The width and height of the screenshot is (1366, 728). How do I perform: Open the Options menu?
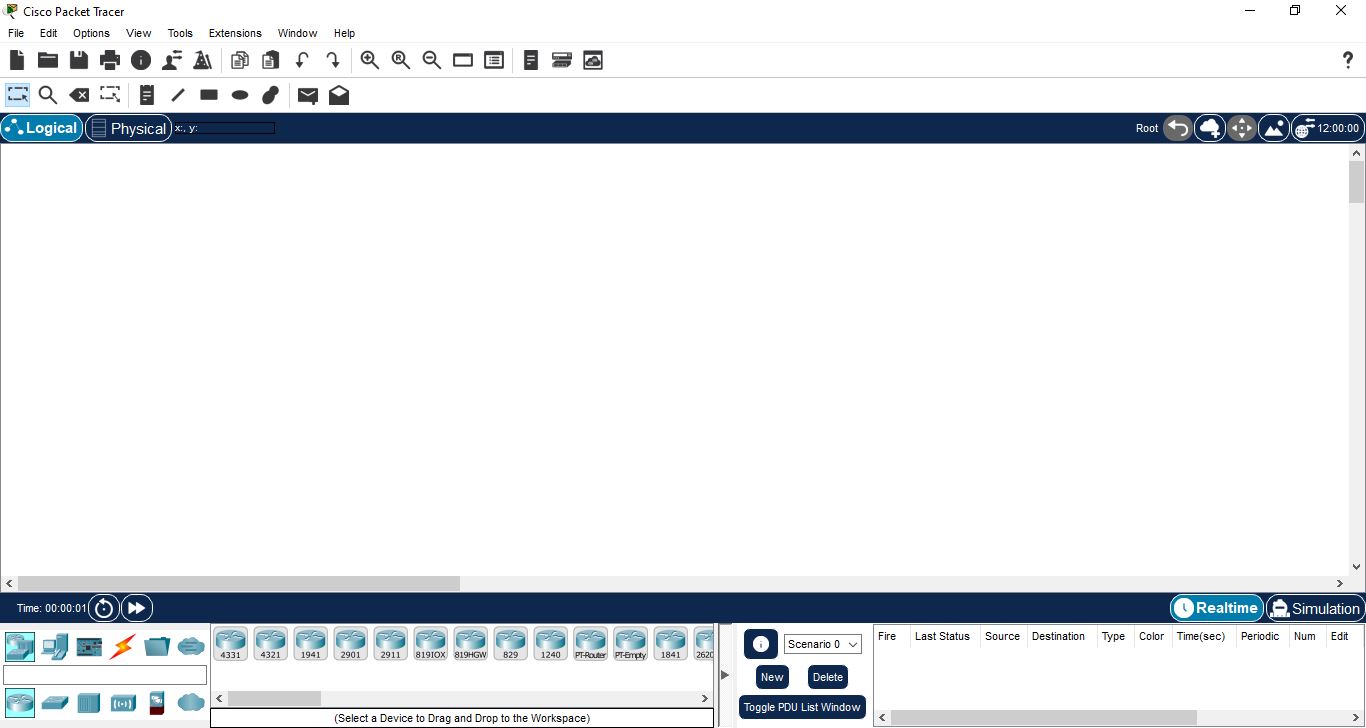(91, 33)
